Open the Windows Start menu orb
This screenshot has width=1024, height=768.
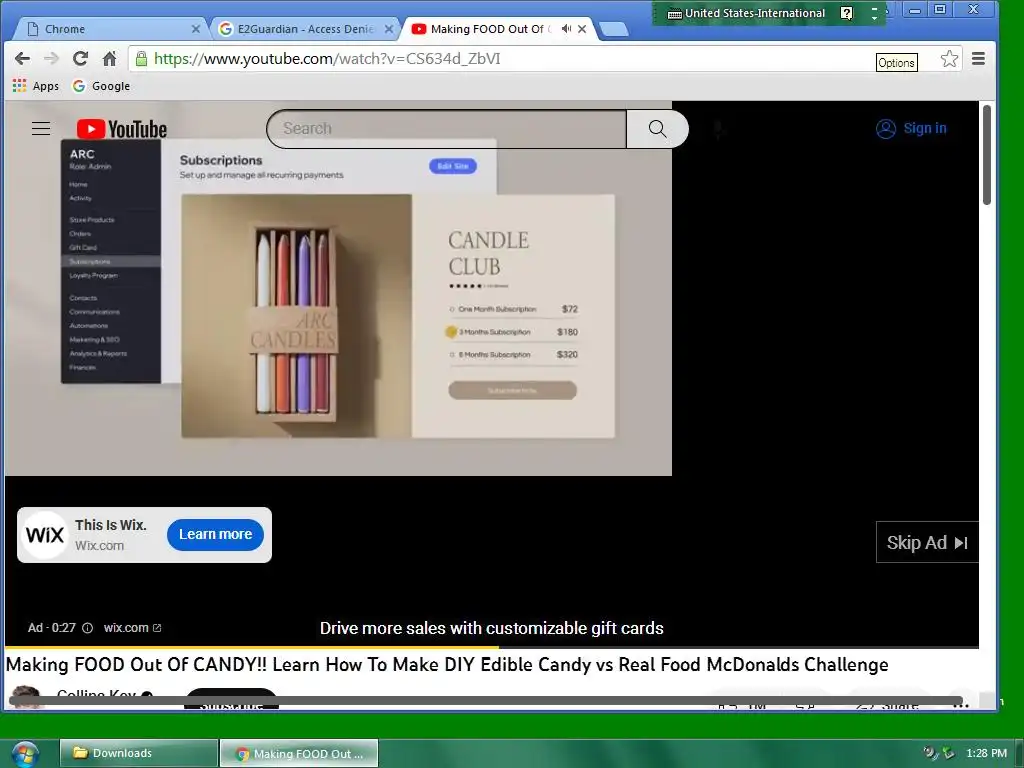tap(24, 754)
